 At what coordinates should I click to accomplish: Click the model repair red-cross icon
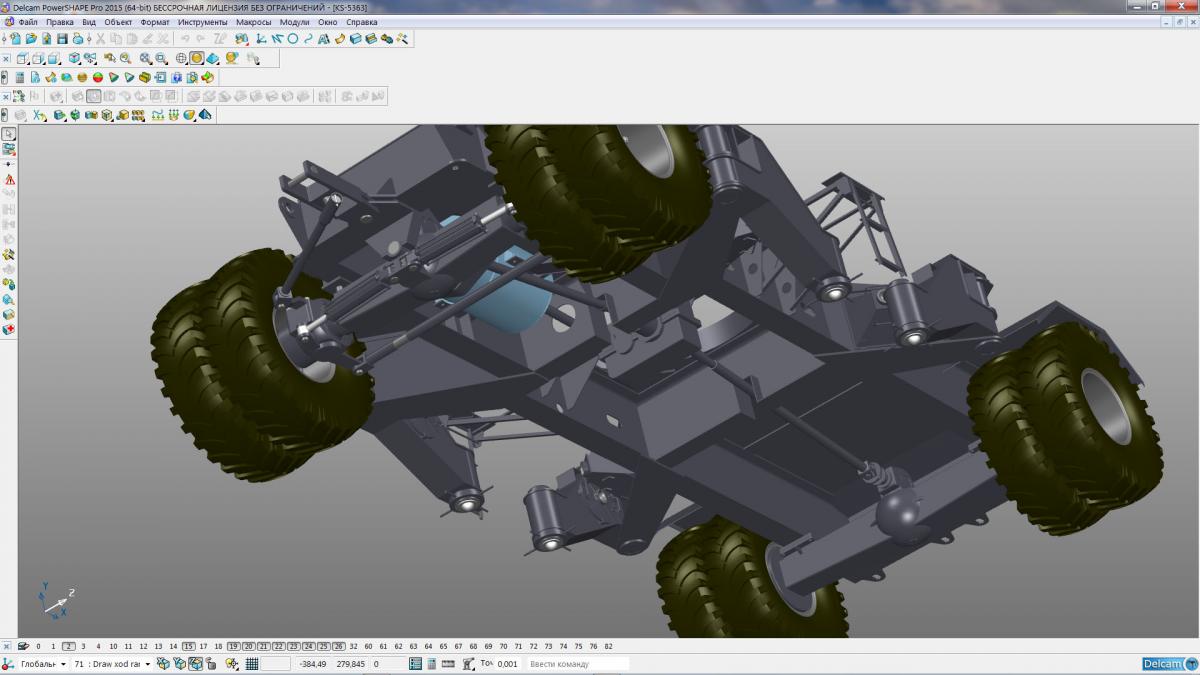click(9, 329)
